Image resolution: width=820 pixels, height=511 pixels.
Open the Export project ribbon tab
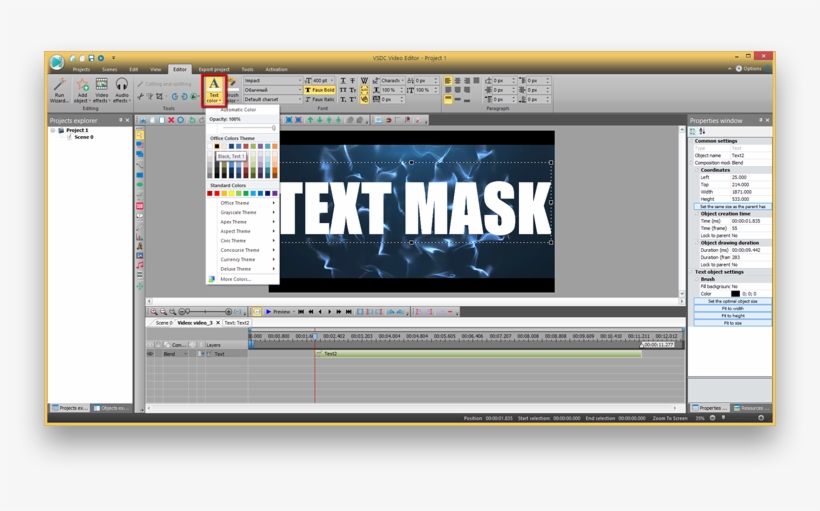214,69
